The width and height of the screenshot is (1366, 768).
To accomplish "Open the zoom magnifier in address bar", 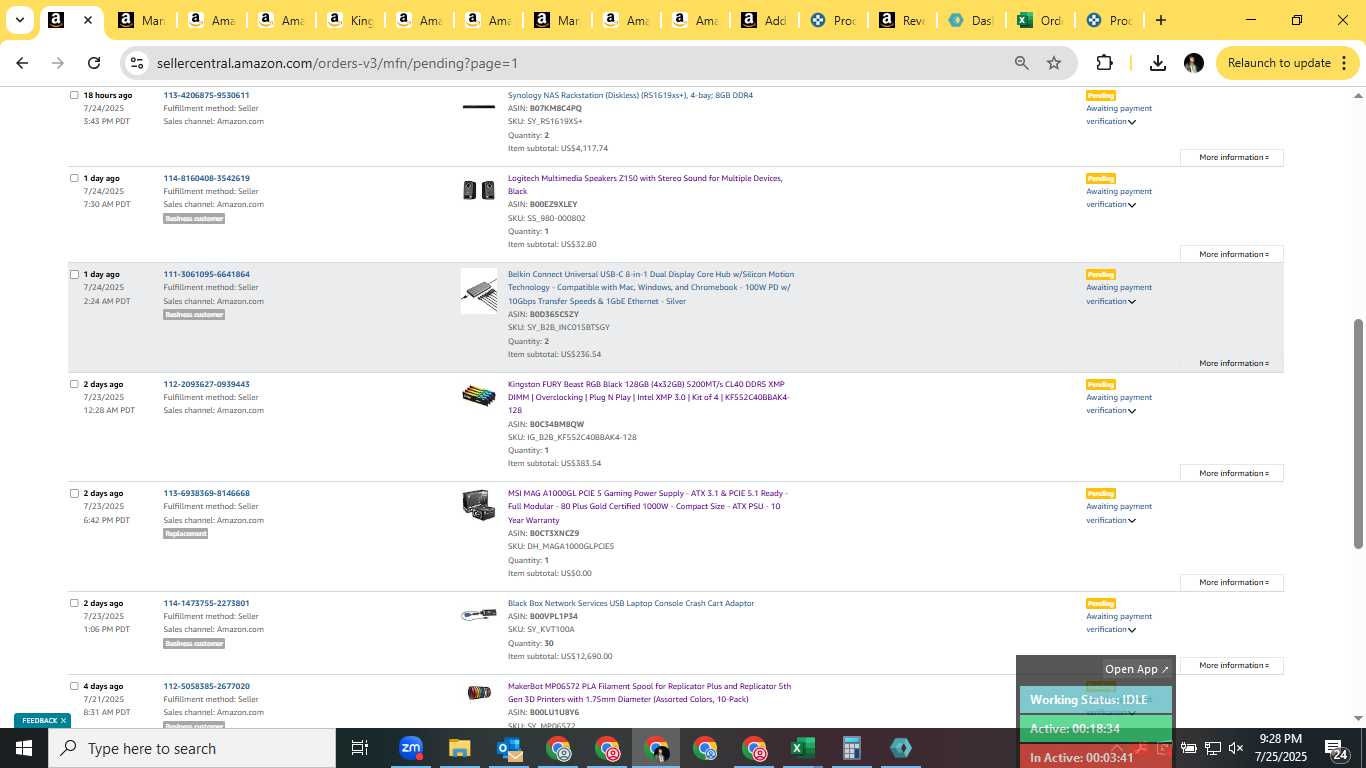I will point(1021,63).
